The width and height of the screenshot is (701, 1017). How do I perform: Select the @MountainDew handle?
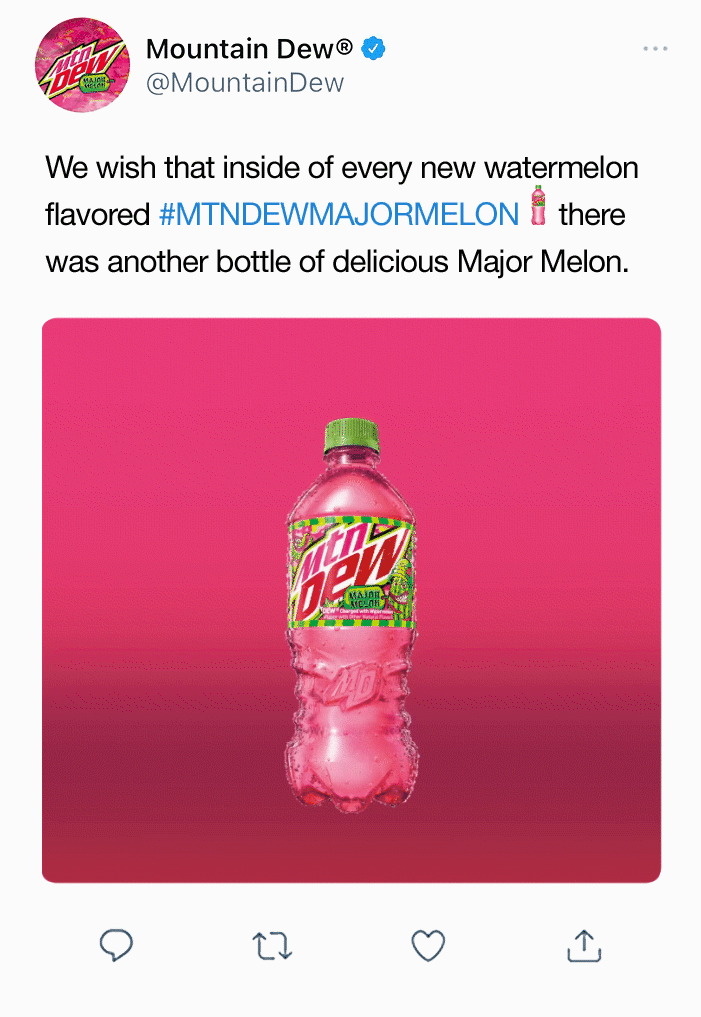(244, 83)
